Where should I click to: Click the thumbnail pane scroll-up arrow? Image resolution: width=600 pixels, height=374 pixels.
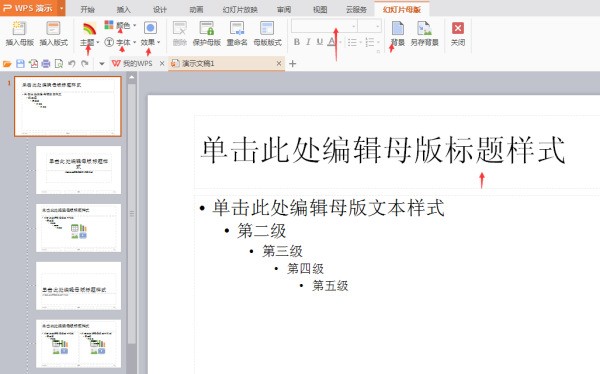click(x=132, y=78)
